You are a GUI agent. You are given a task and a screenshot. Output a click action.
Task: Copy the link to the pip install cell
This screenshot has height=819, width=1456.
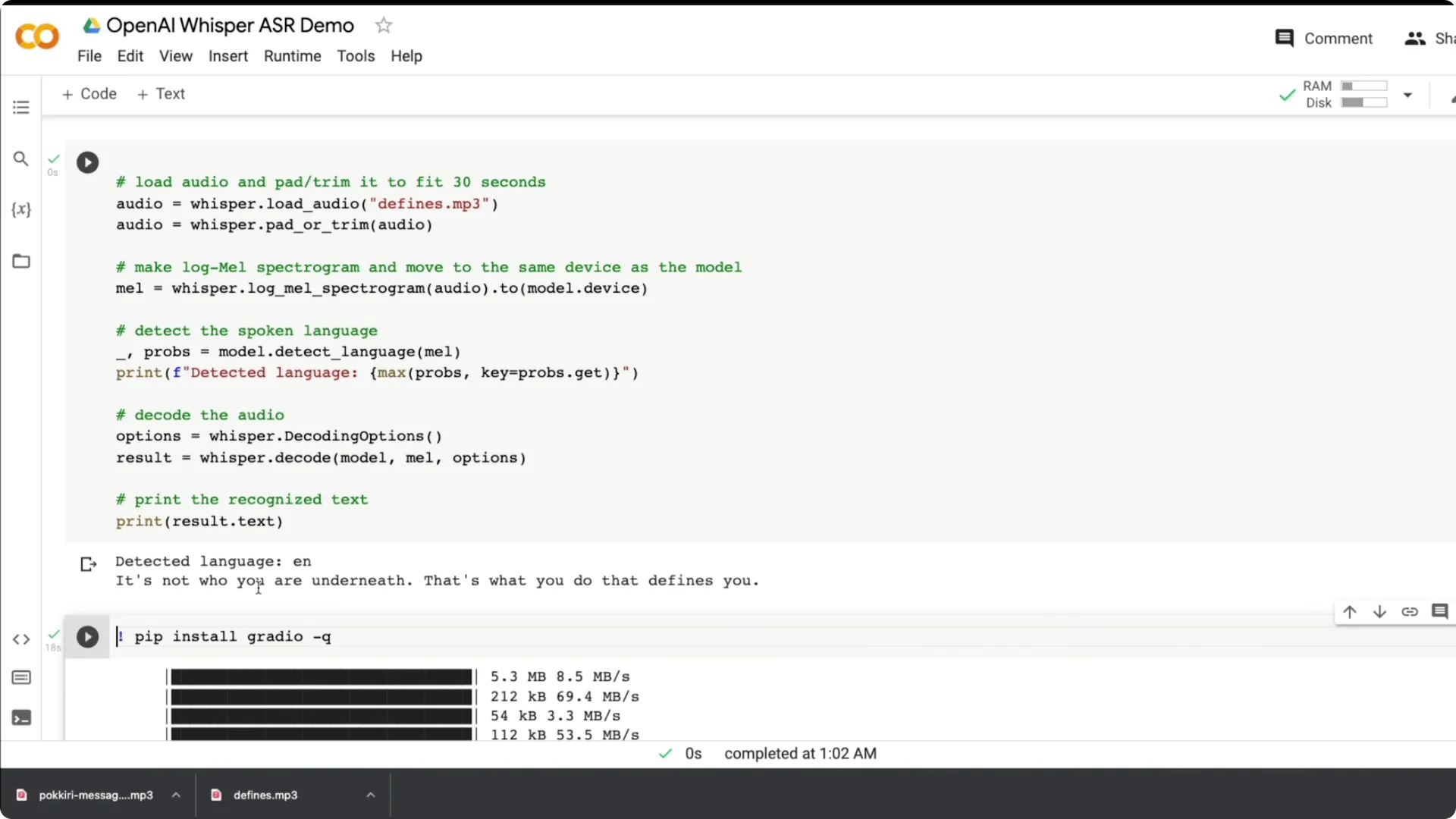(1410, 611)
